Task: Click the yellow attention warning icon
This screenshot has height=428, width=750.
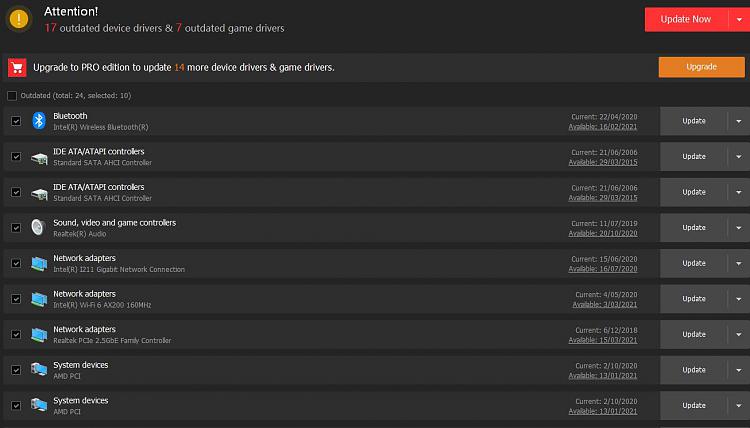Action: point(19,19)
